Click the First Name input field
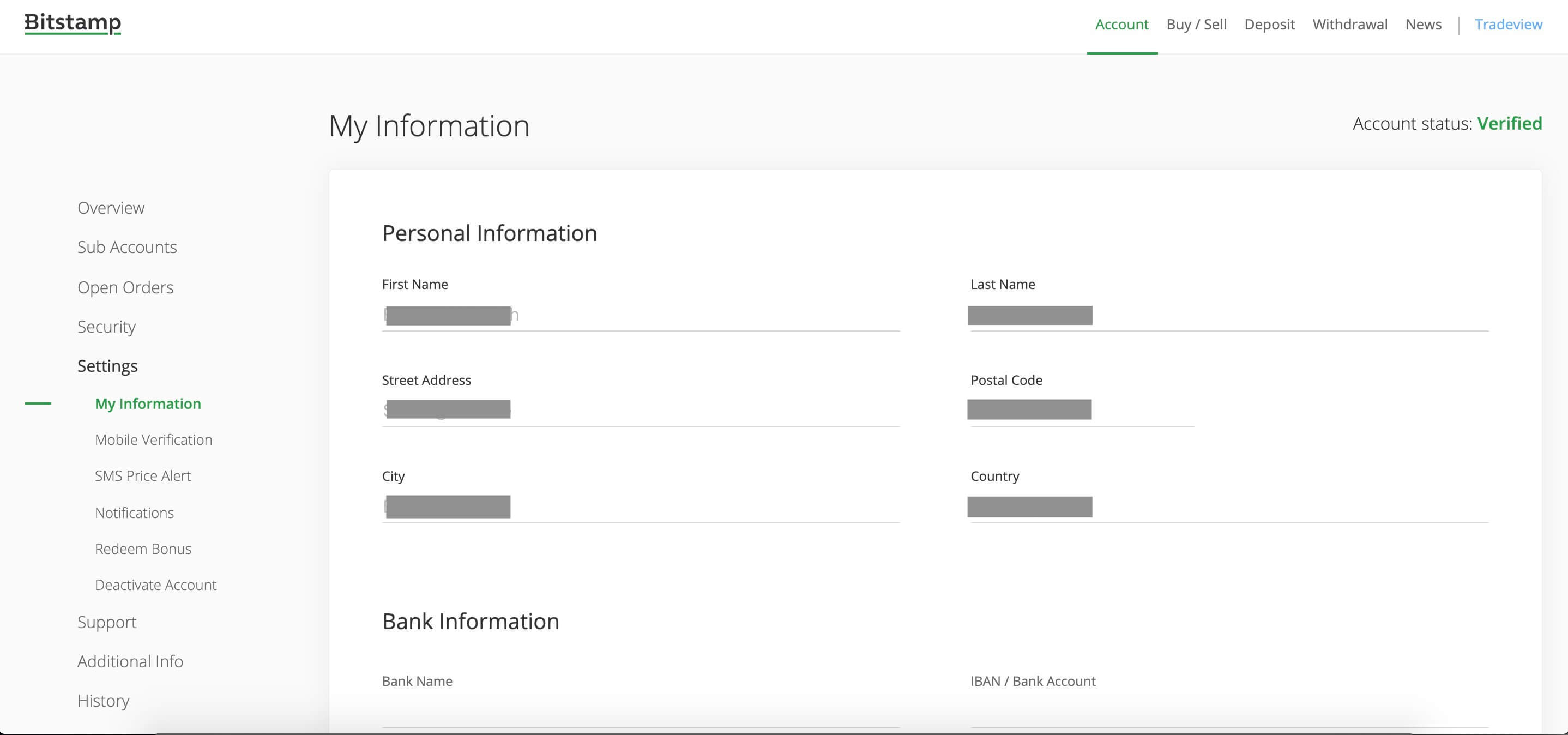This screenshot has width=1568, height=735. click(640, 315)
